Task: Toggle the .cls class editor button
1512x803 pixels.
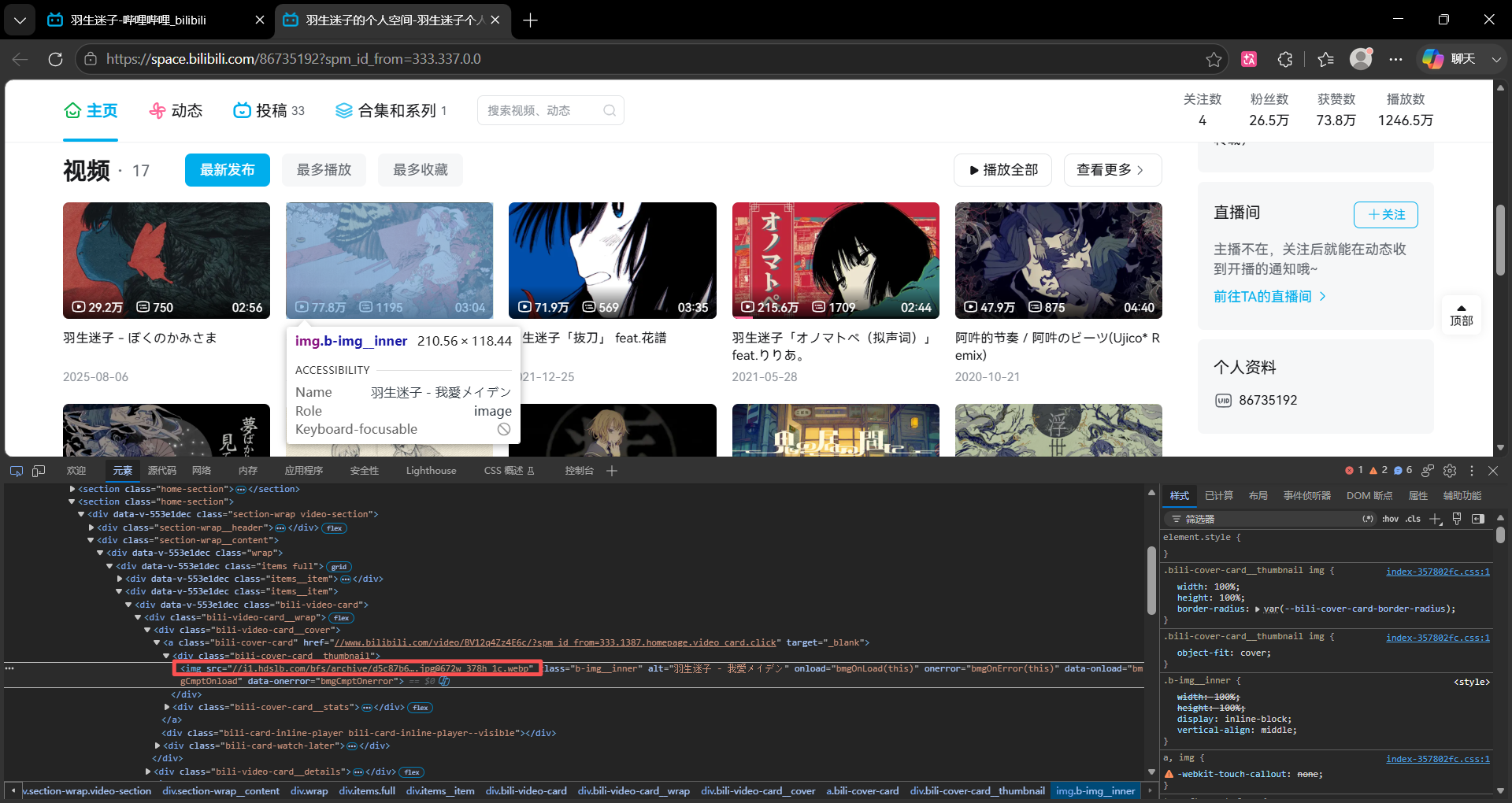Action: [x=1414, y=519]
